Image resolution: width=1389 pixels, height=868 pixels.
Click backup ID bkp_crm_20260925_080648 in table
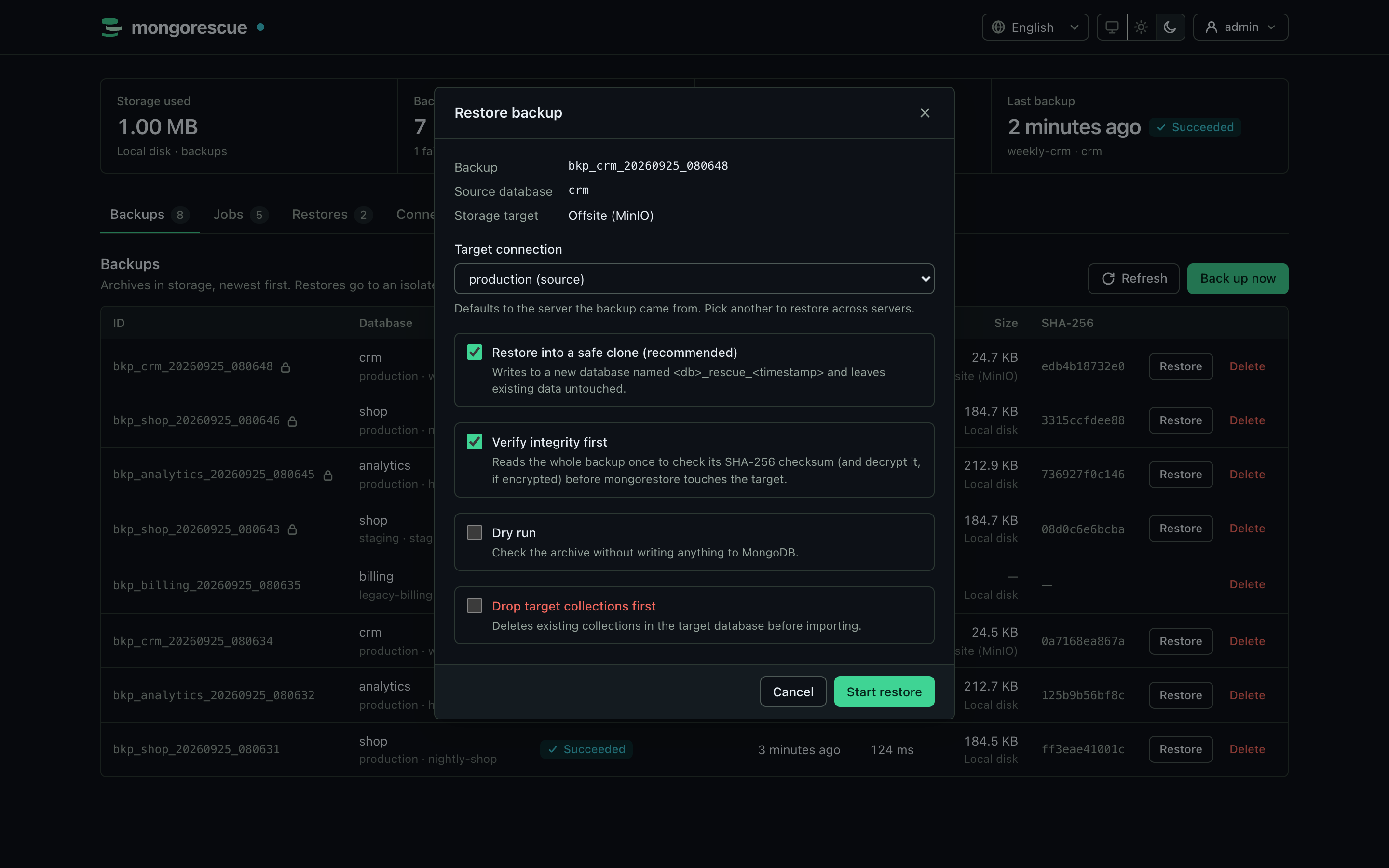[x=193, y=366]
